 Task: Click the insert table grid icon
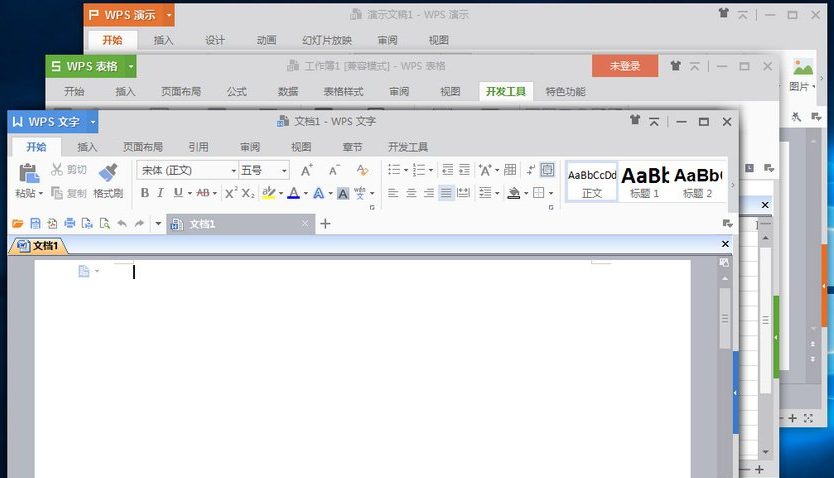[510, 170]
